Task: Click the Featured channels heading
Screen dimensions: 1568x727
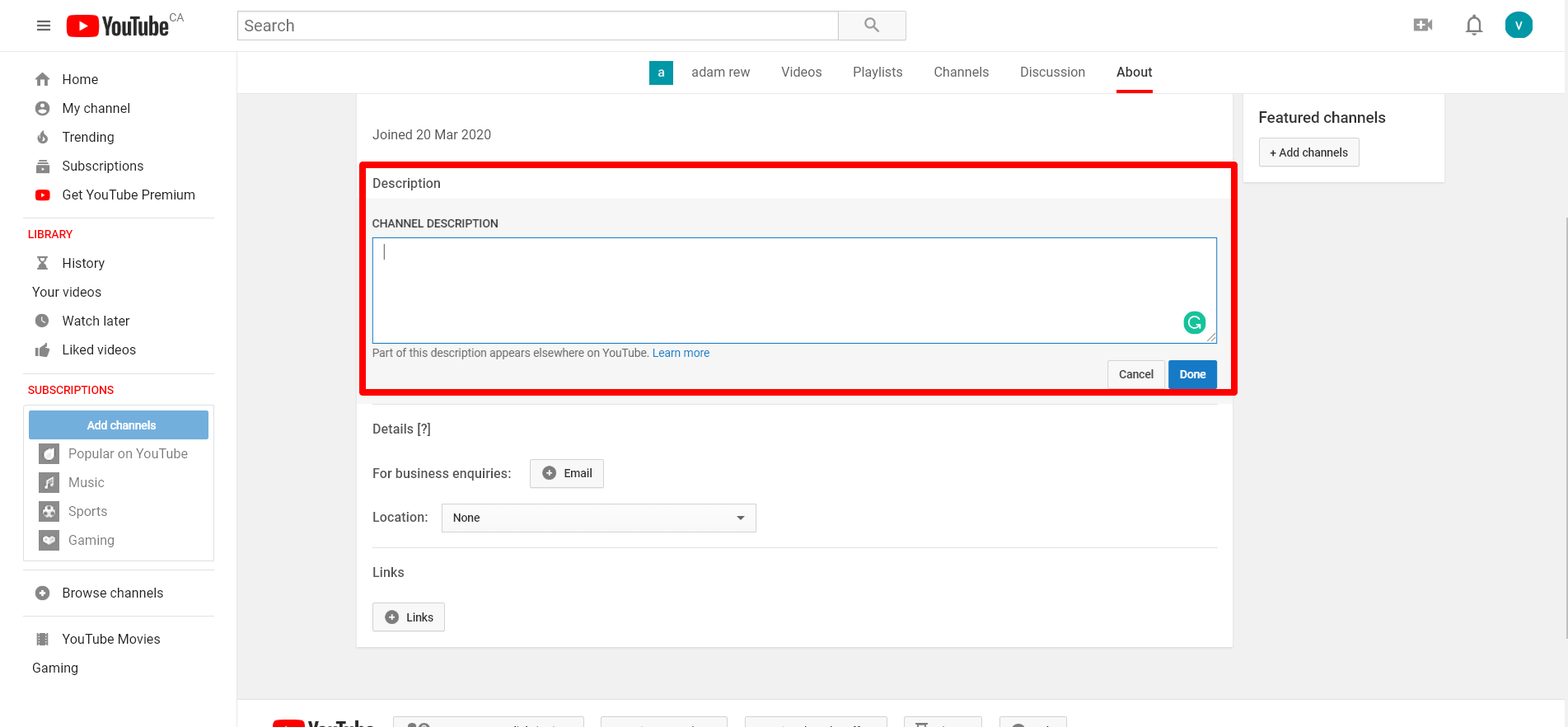Action: pyautogui.click(x=1322, y=117)
